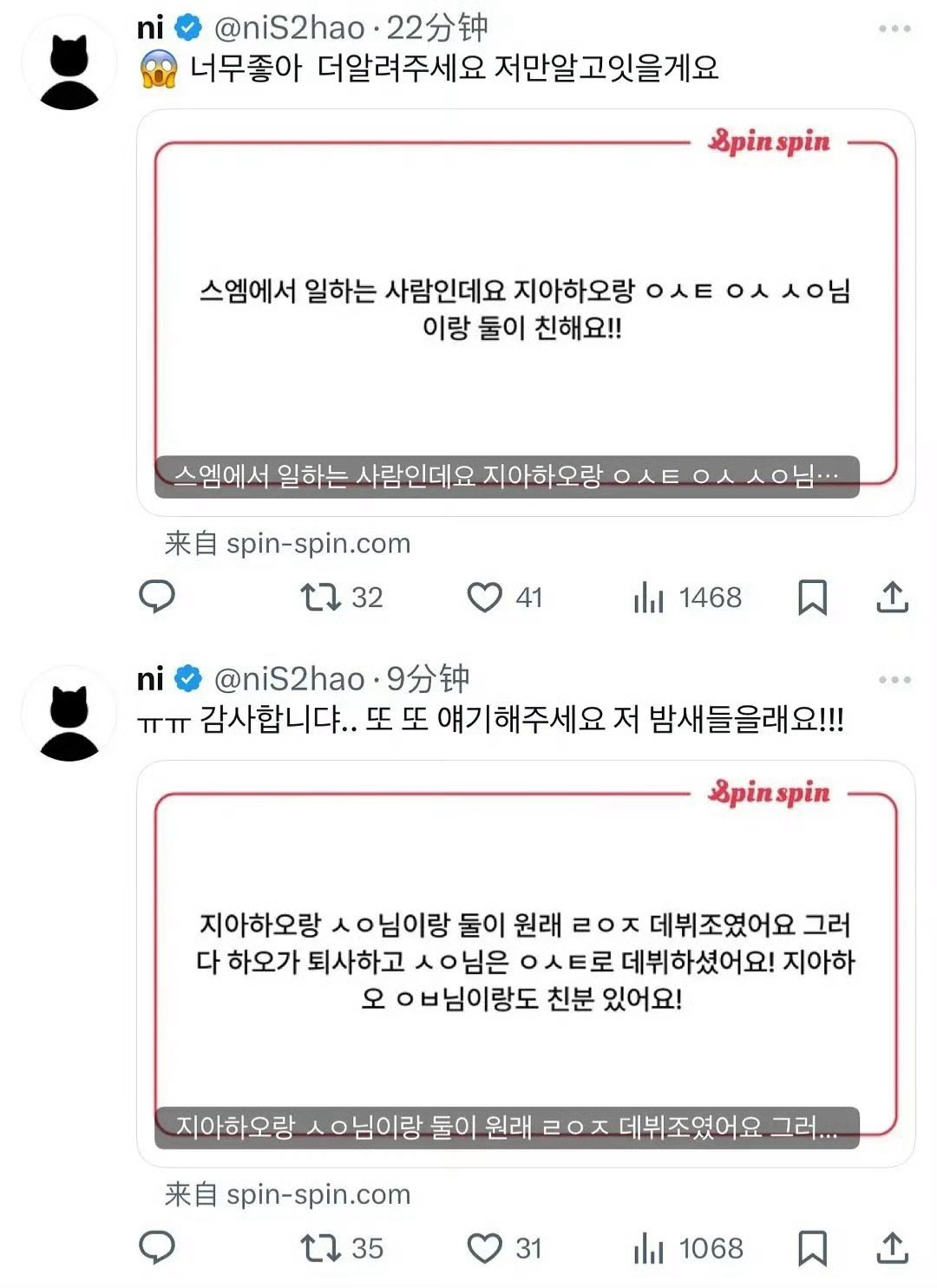
Task: Retweet the post with 32 retweets
Action: point(341,597)
